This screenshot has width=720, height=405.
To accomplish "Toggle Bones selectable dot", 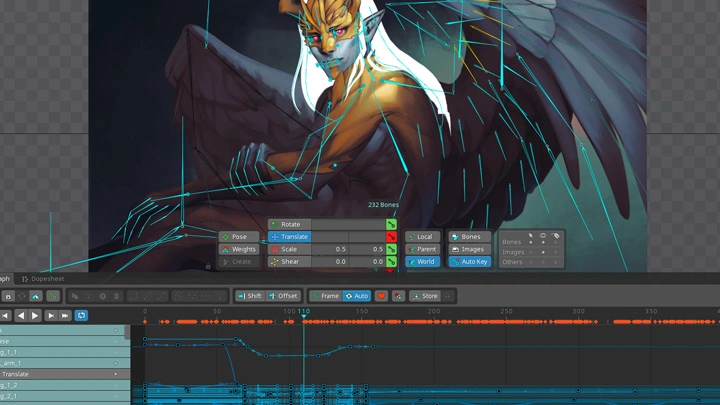I will point(531,242).
